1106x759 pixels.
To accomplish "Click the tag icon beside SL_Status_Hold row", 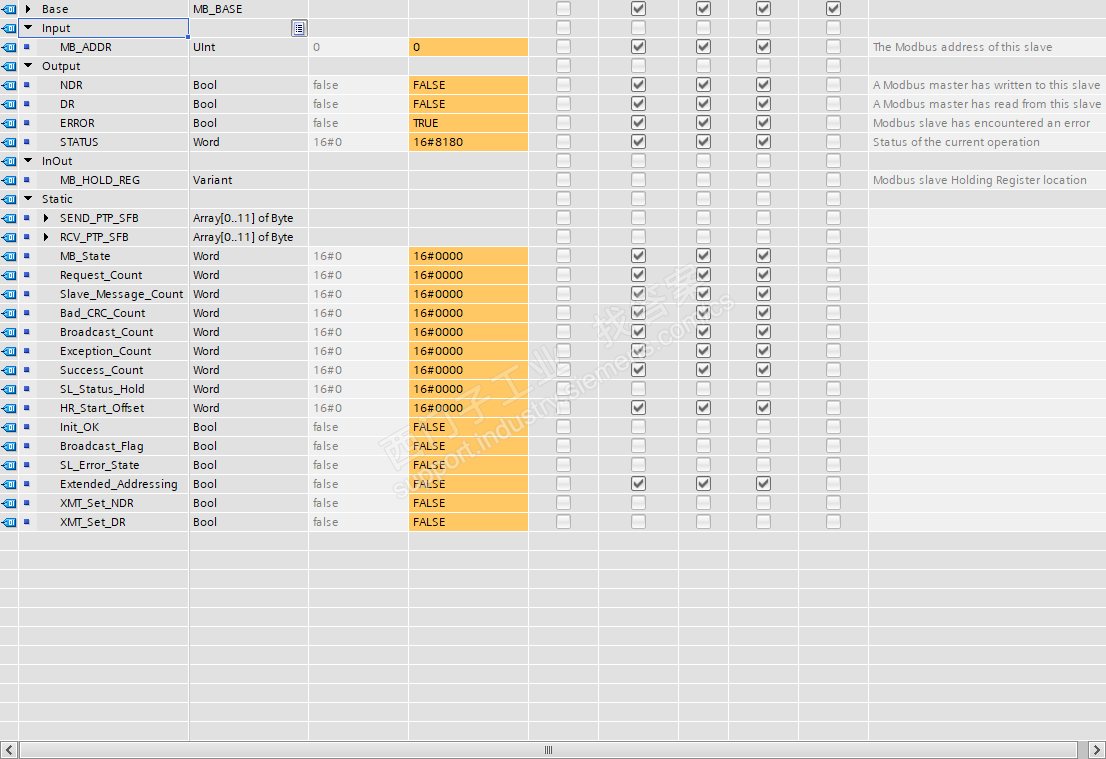I will point(9,390).
